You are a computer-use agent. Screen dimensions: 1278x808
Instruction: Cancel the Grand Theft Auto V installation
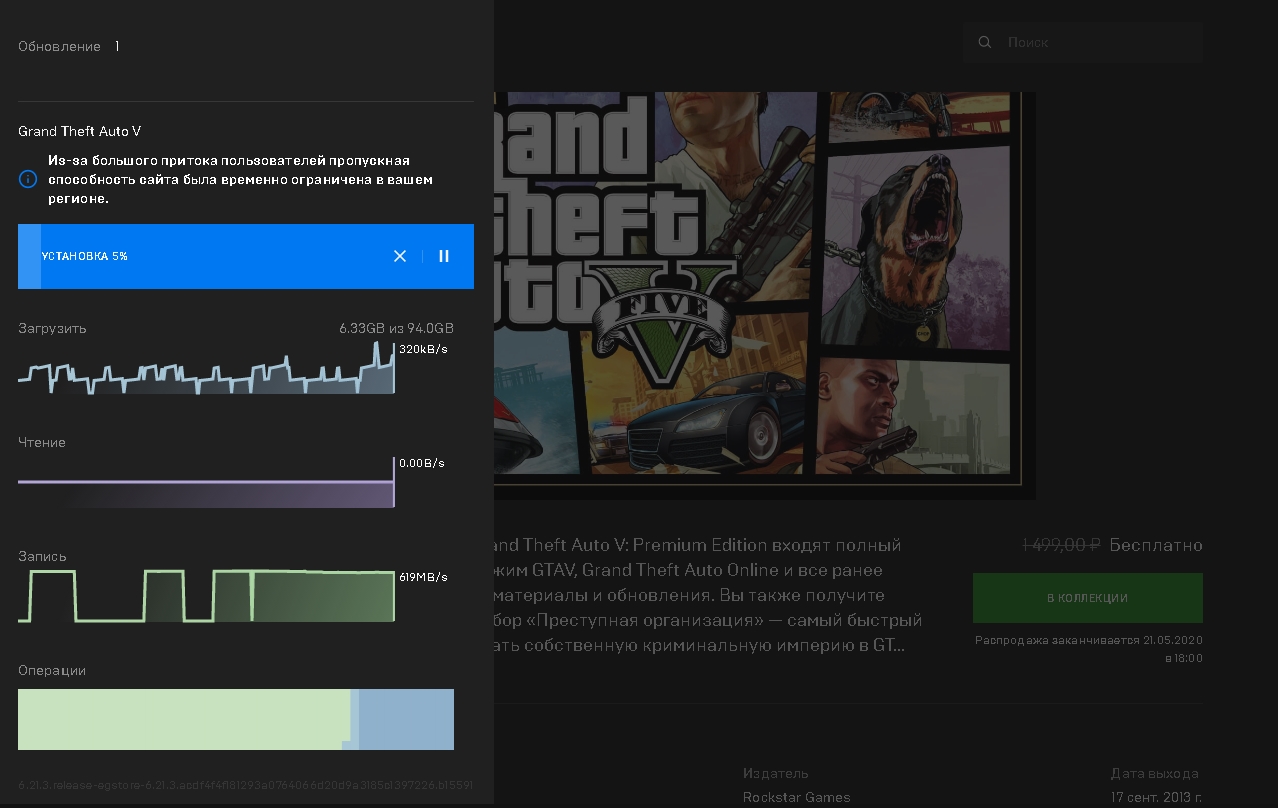click(400, 256)
